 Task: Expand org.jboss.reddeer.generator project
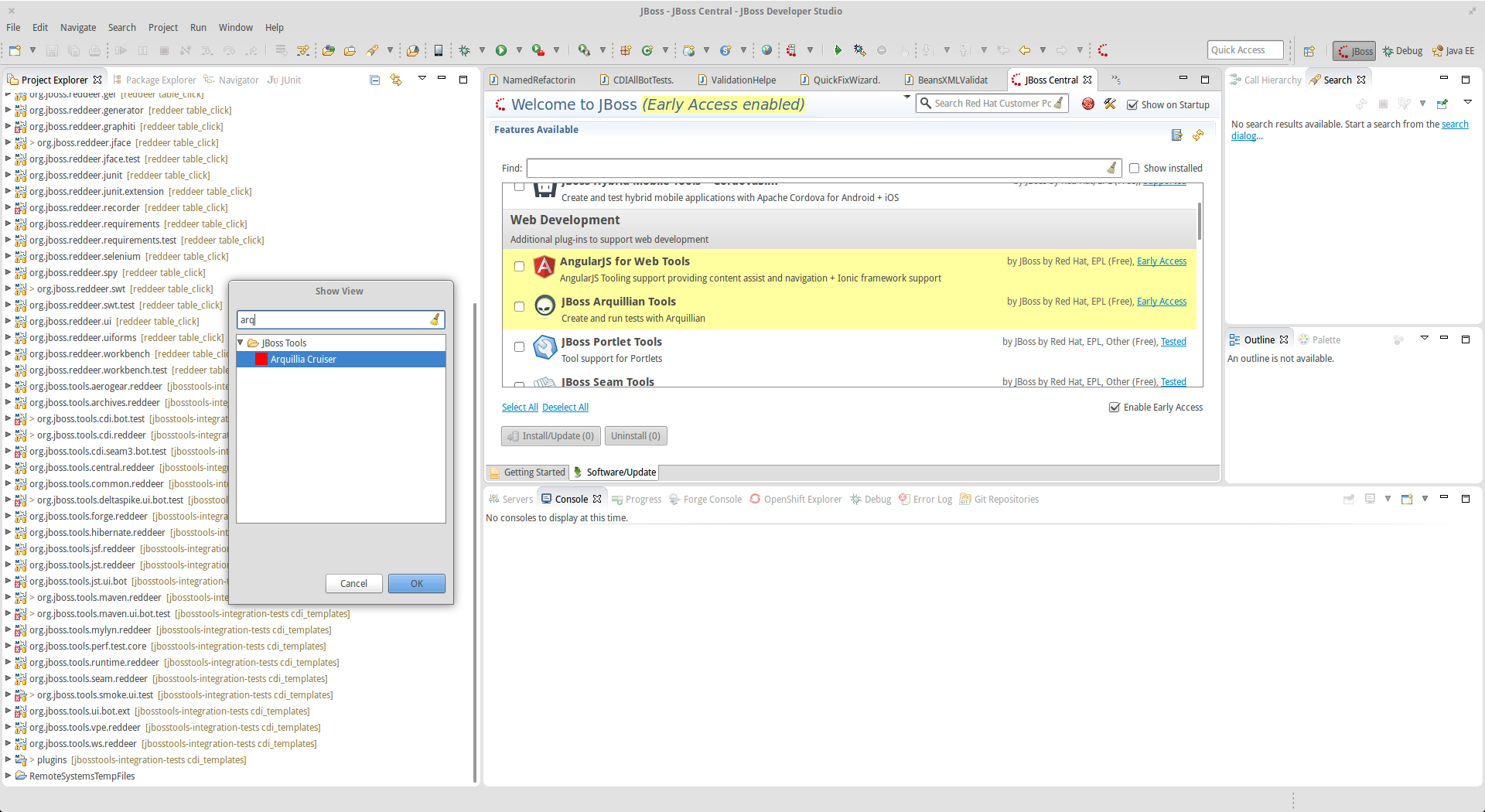coord(8,110)
